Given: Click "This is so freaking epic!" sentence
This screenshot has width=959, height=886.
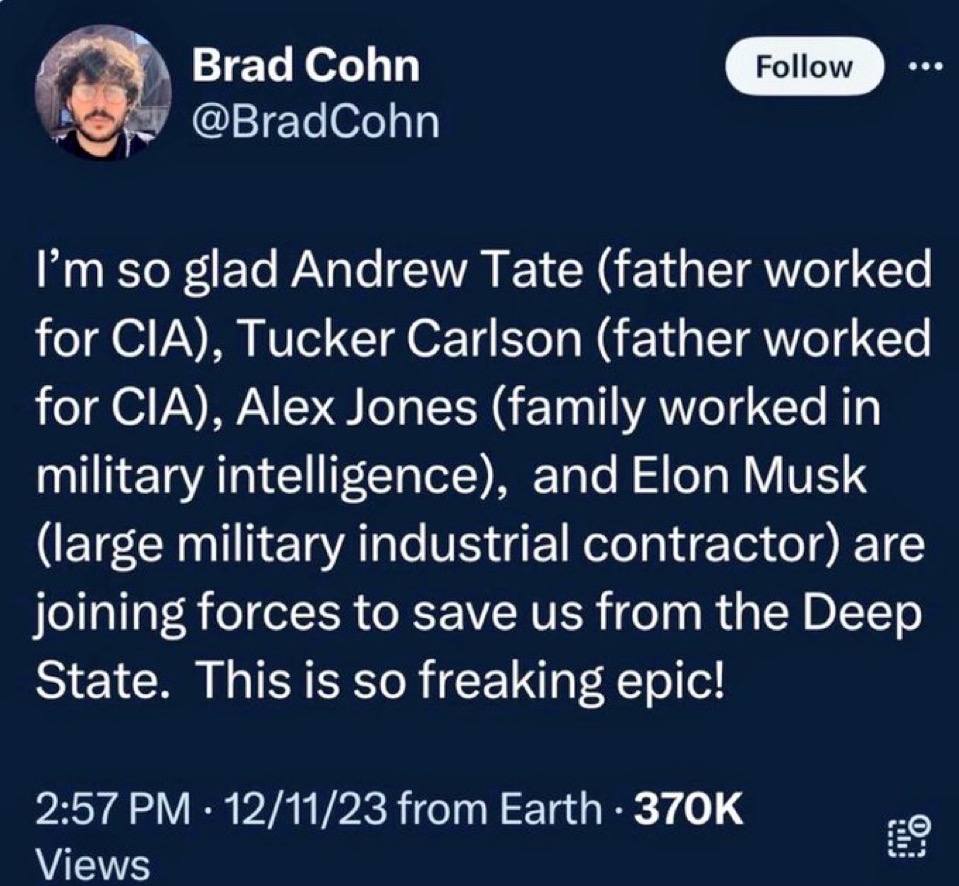Looking at the screenshot, I should [x=461, y=682].
